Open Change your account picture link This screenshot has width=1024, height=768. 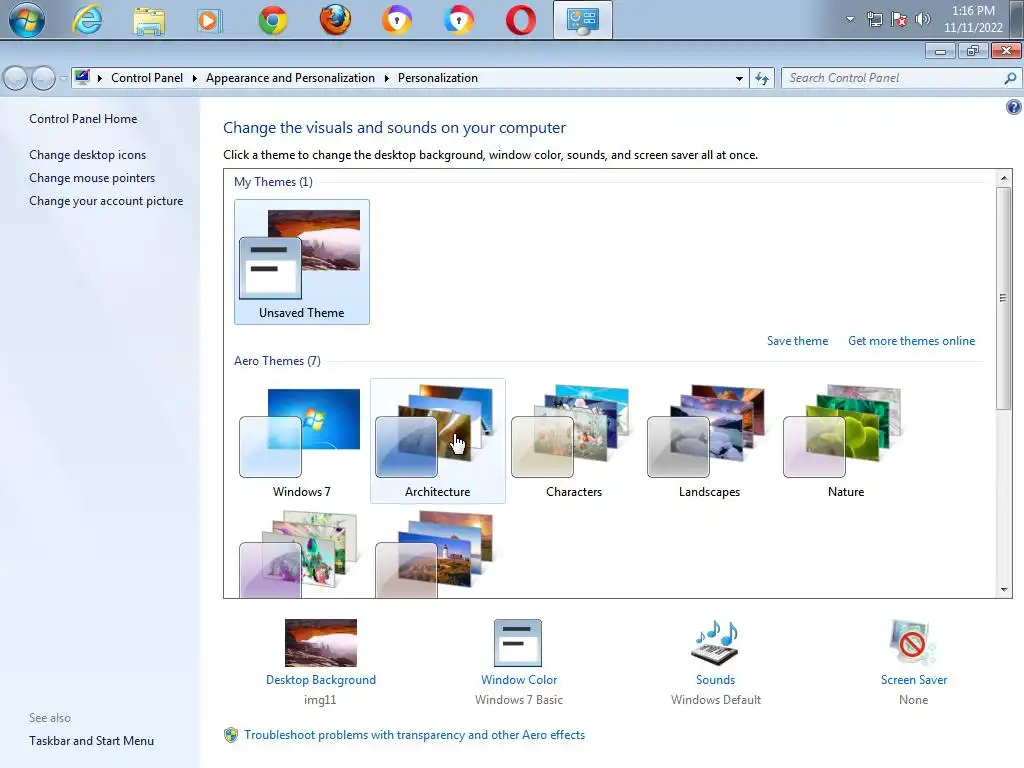(x=106, y=201)
